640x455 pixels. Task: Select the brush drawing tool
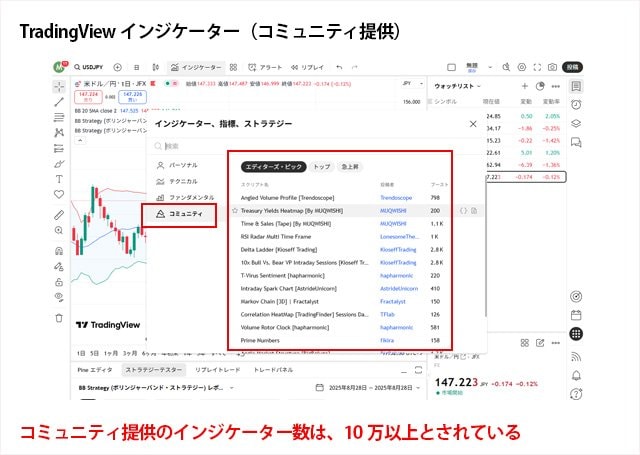(59, 164)
